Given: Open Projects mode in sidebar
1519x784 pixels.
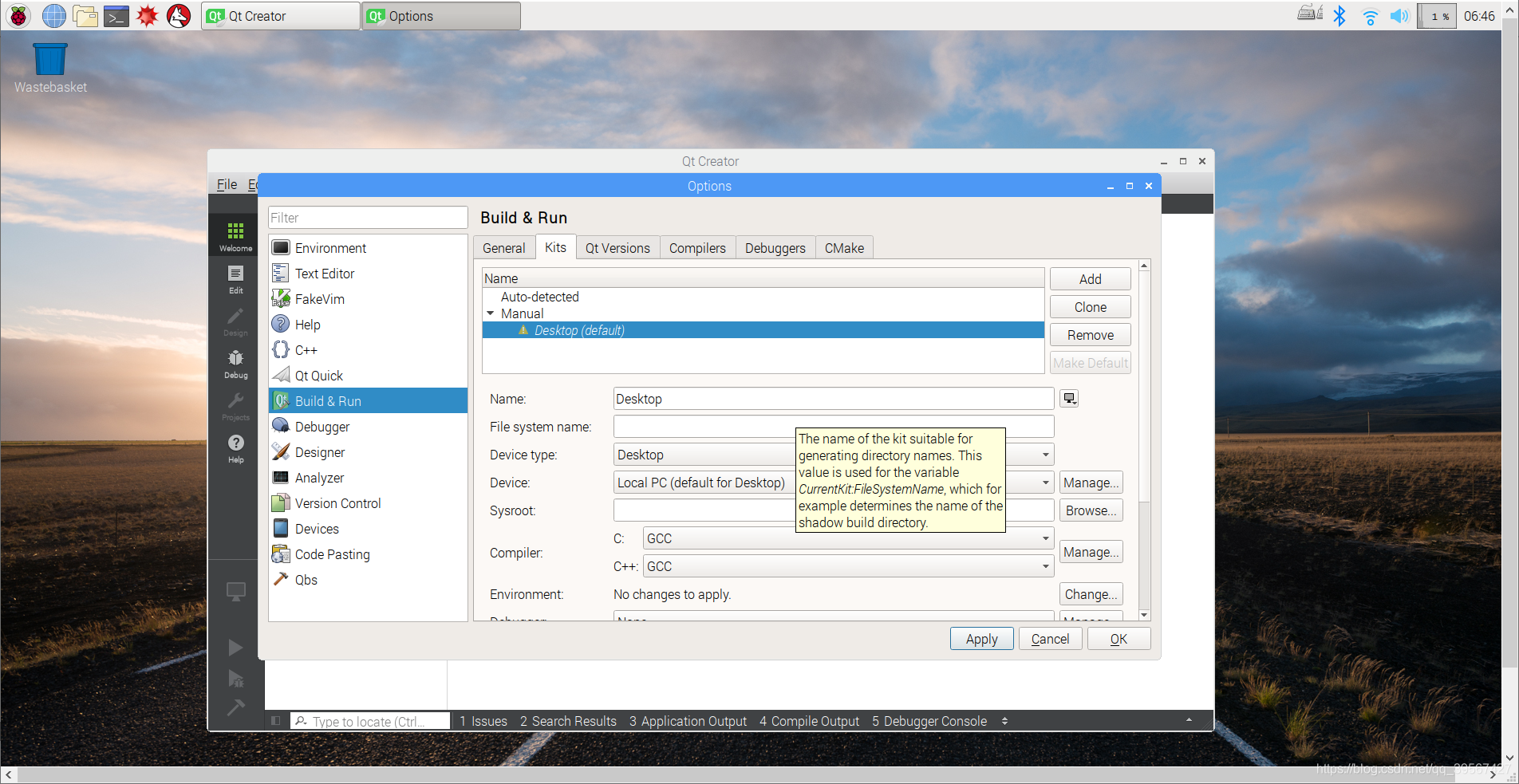Looking at the screenshot, I should (x=235, y=406).
